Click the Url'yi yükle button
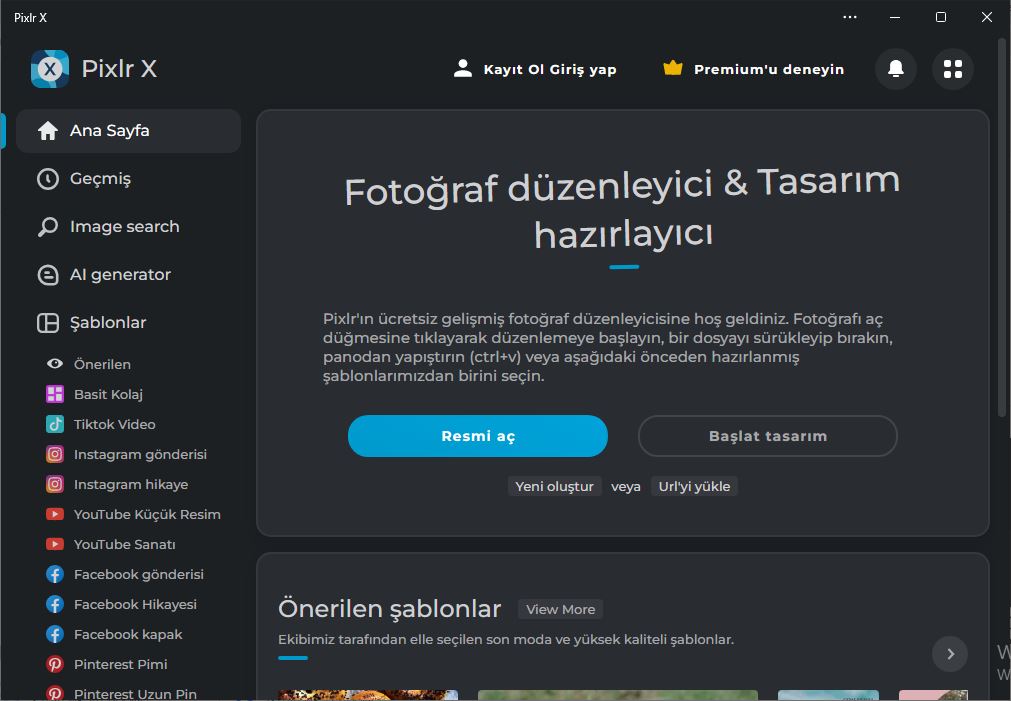This screenshot has width=1011, height=701. click(x=694, y=486)
